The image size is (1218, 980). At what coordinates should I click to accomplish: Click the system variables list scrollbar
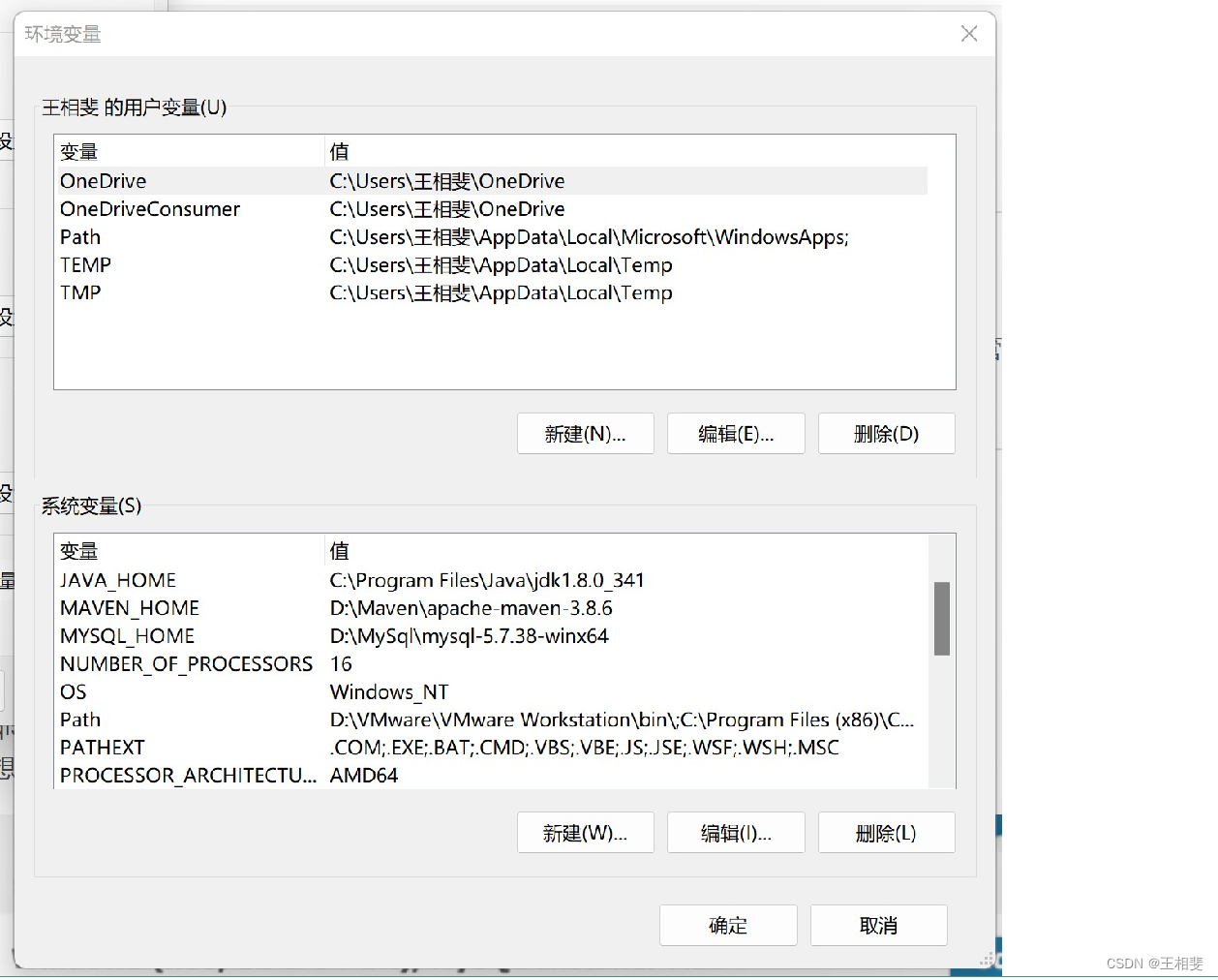point(941,617)
